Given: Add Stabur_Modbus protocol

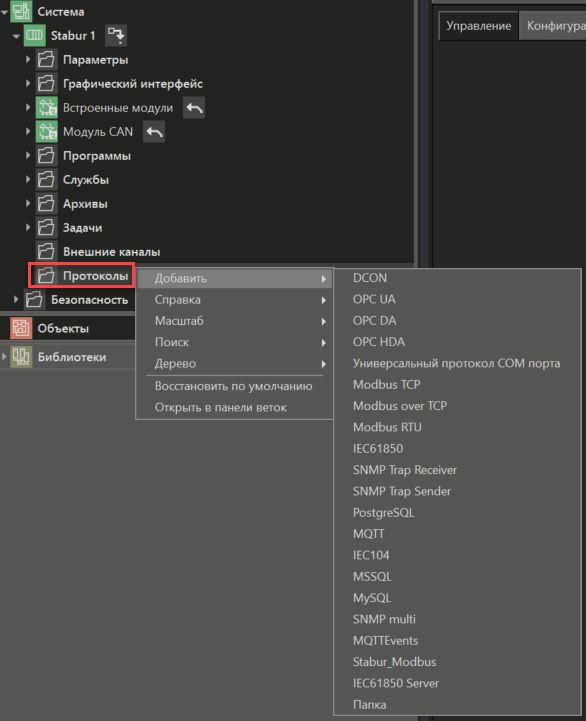Looking at the screenshot, I should (x=457, y=662).
